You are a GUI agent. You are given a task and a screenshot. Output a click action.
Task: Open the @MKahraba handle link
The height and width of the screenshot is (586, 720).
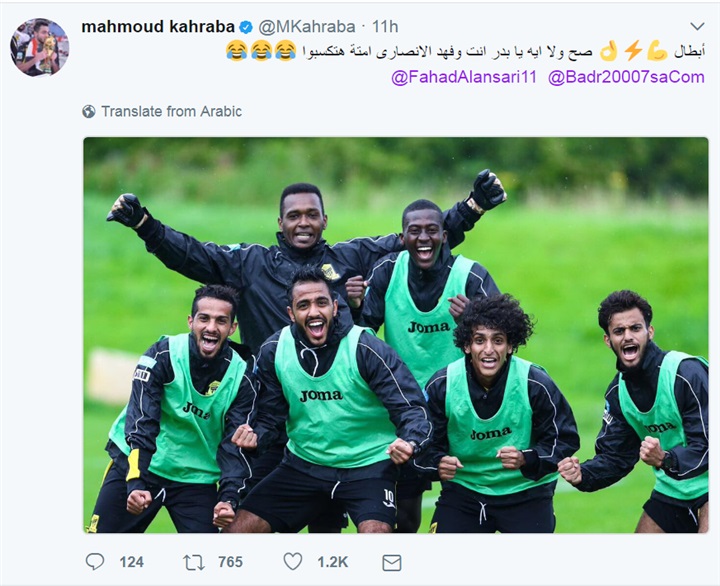(x=307, y=27)
